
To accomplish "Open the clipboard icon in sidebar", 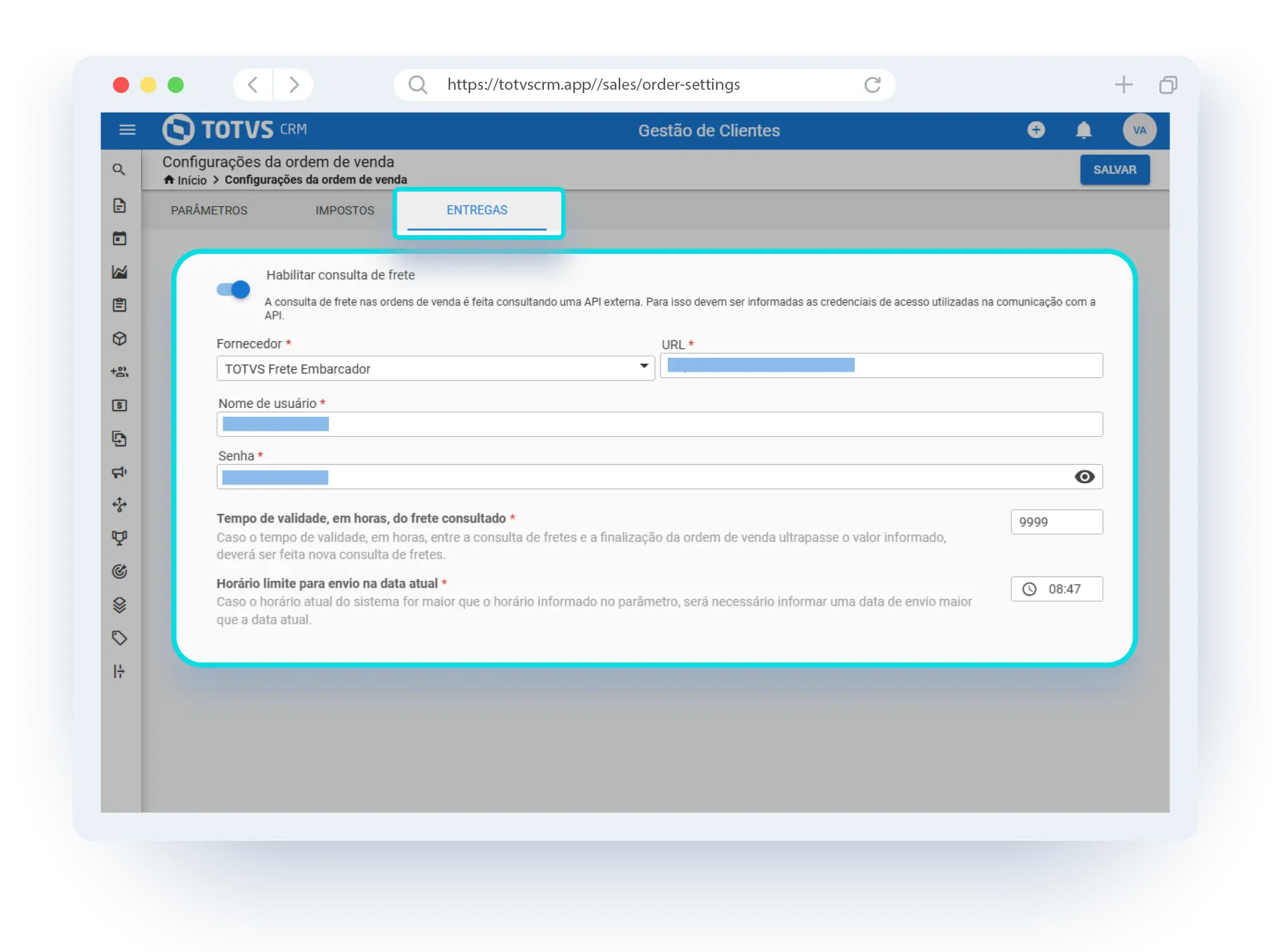I will (x=119, y=305).
